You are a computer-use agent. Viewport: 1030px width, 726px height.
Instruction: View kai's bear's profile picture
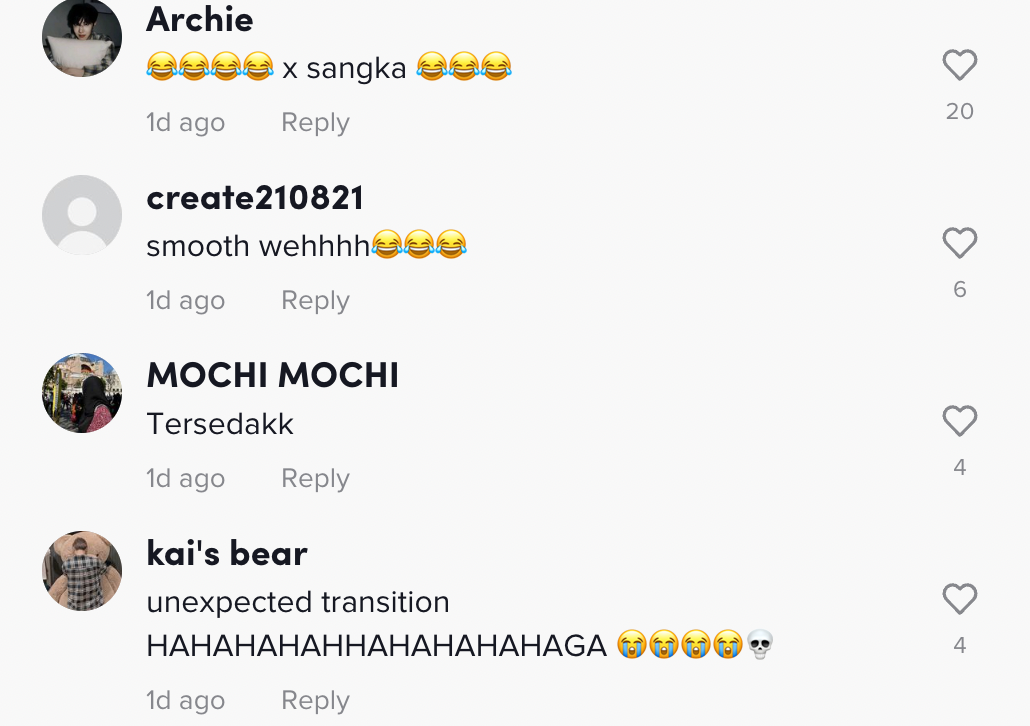tap(82, 571)
